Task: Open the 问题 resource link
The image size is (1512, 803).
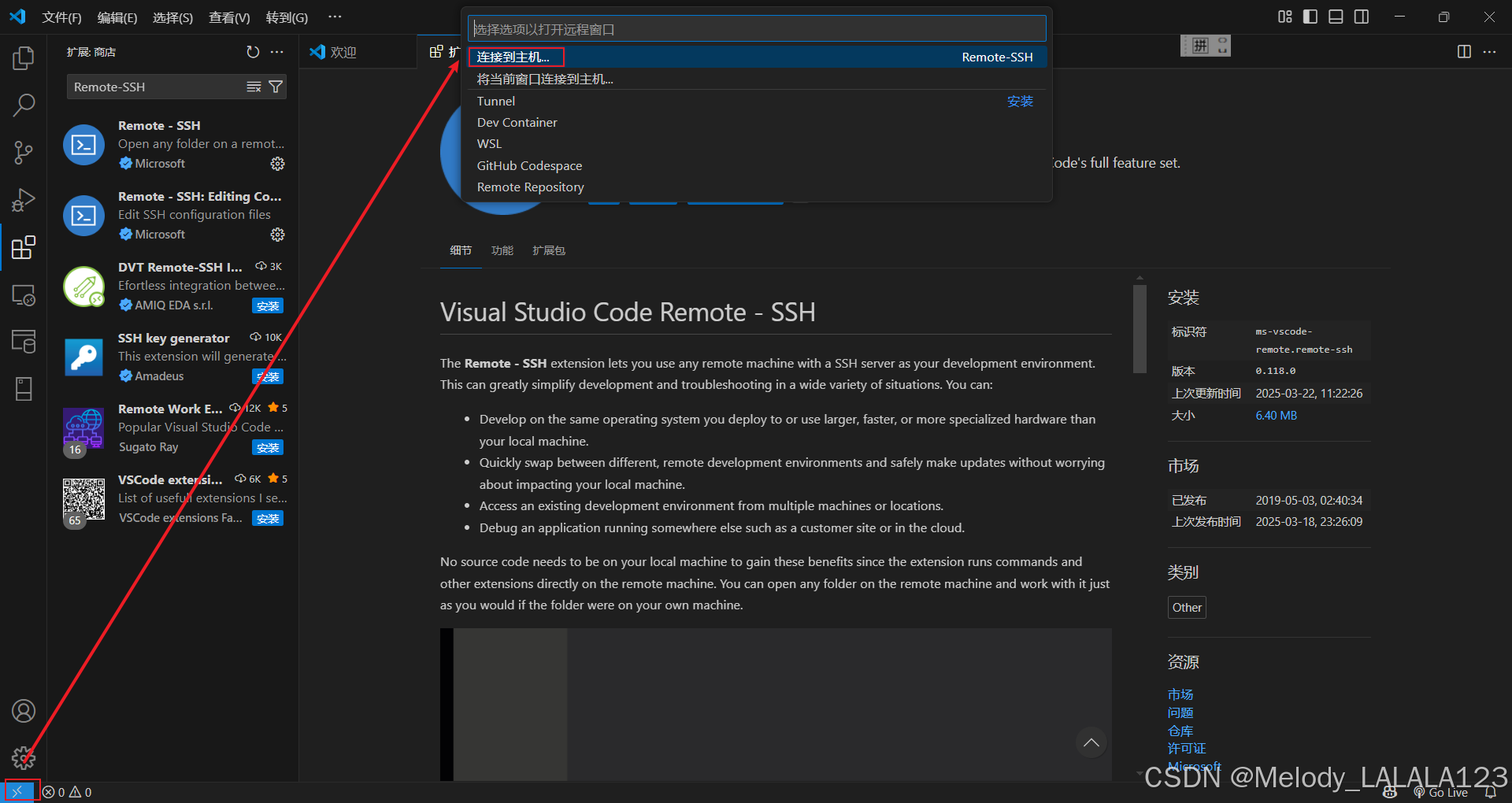Action: pyautogui.click(x=1180, y=712)
